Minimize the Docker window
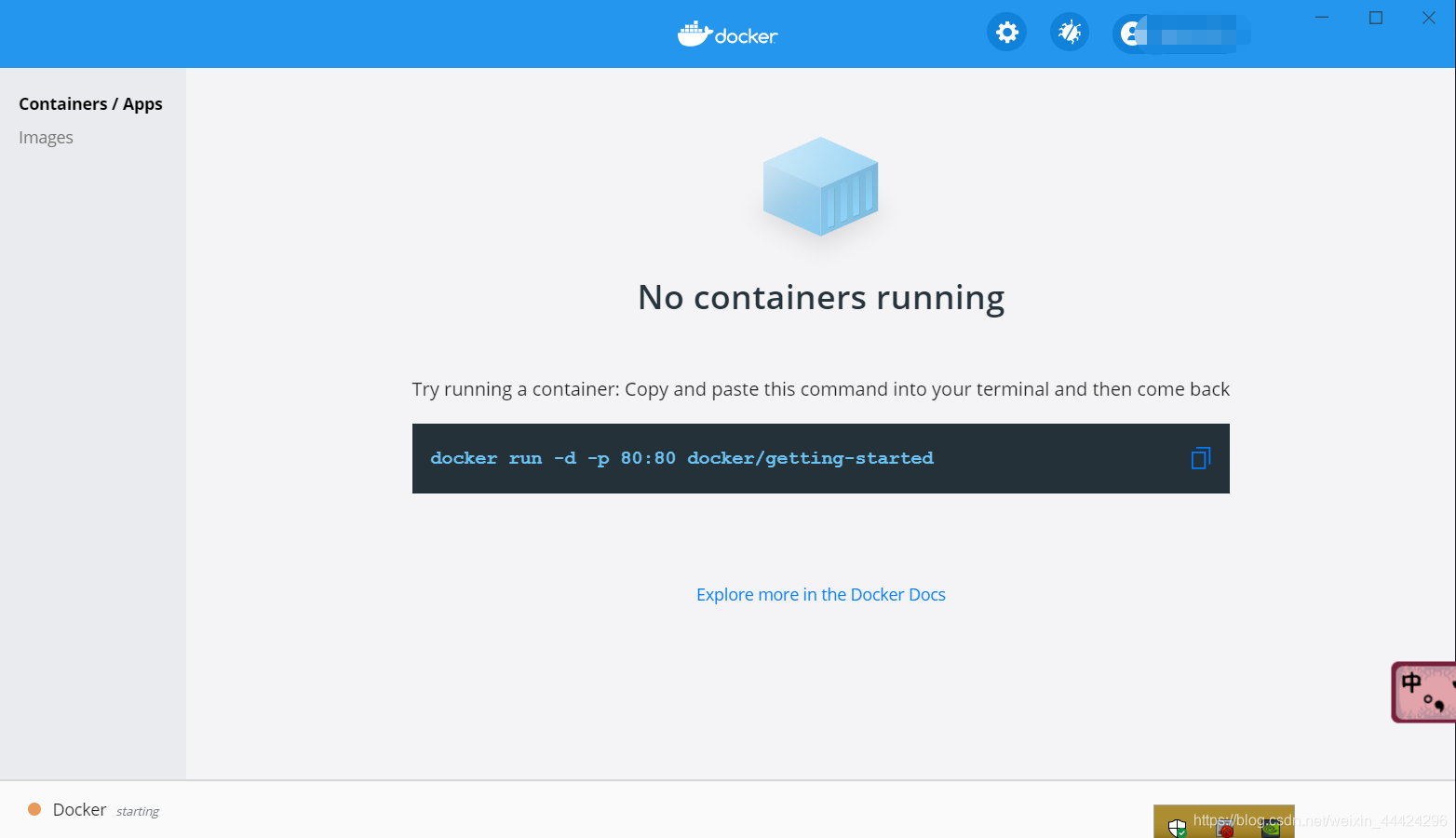Screen dimensions: 1456x838 [1322, 18]
